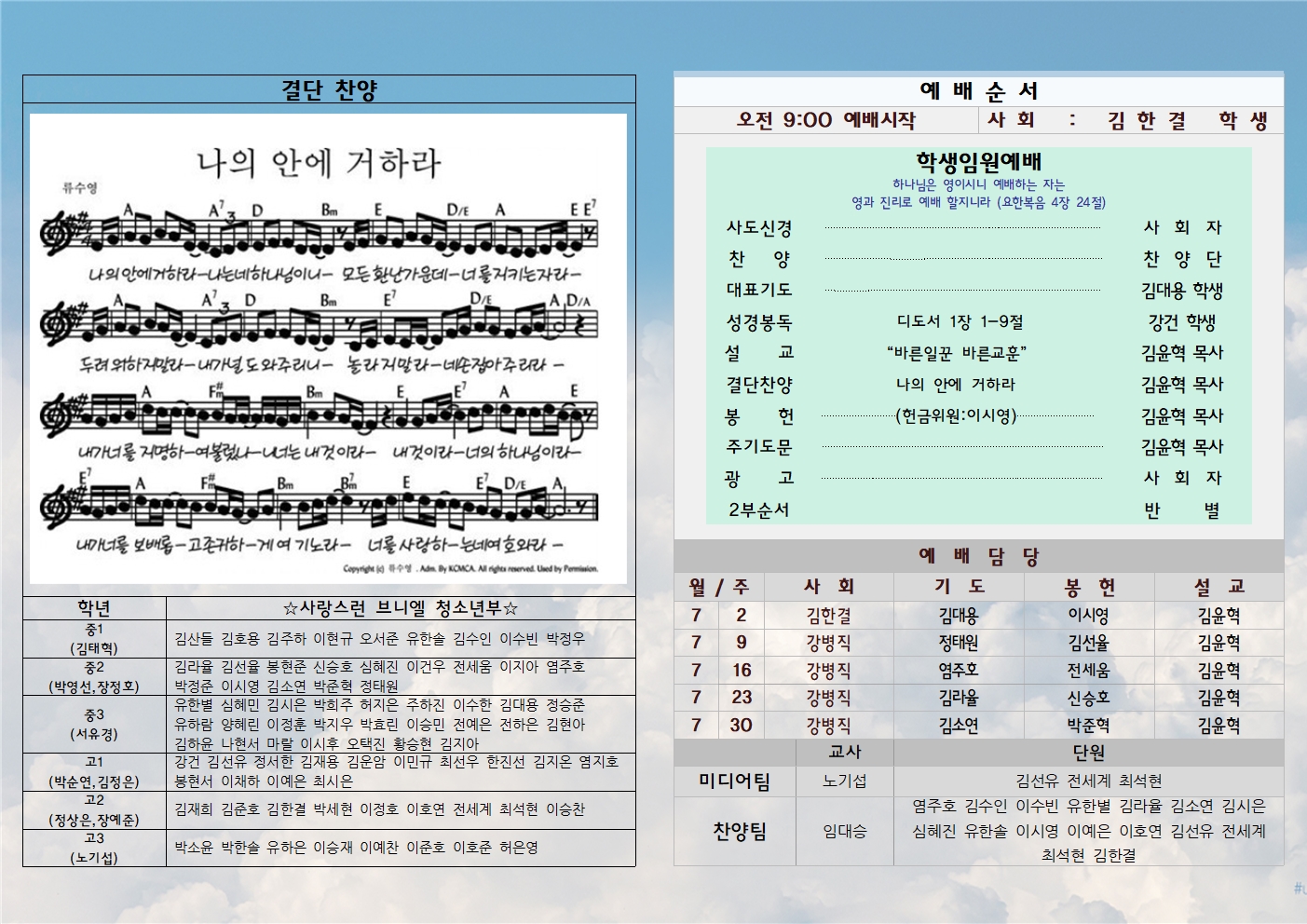Select the 2부순서 row label

click(758, 510)
